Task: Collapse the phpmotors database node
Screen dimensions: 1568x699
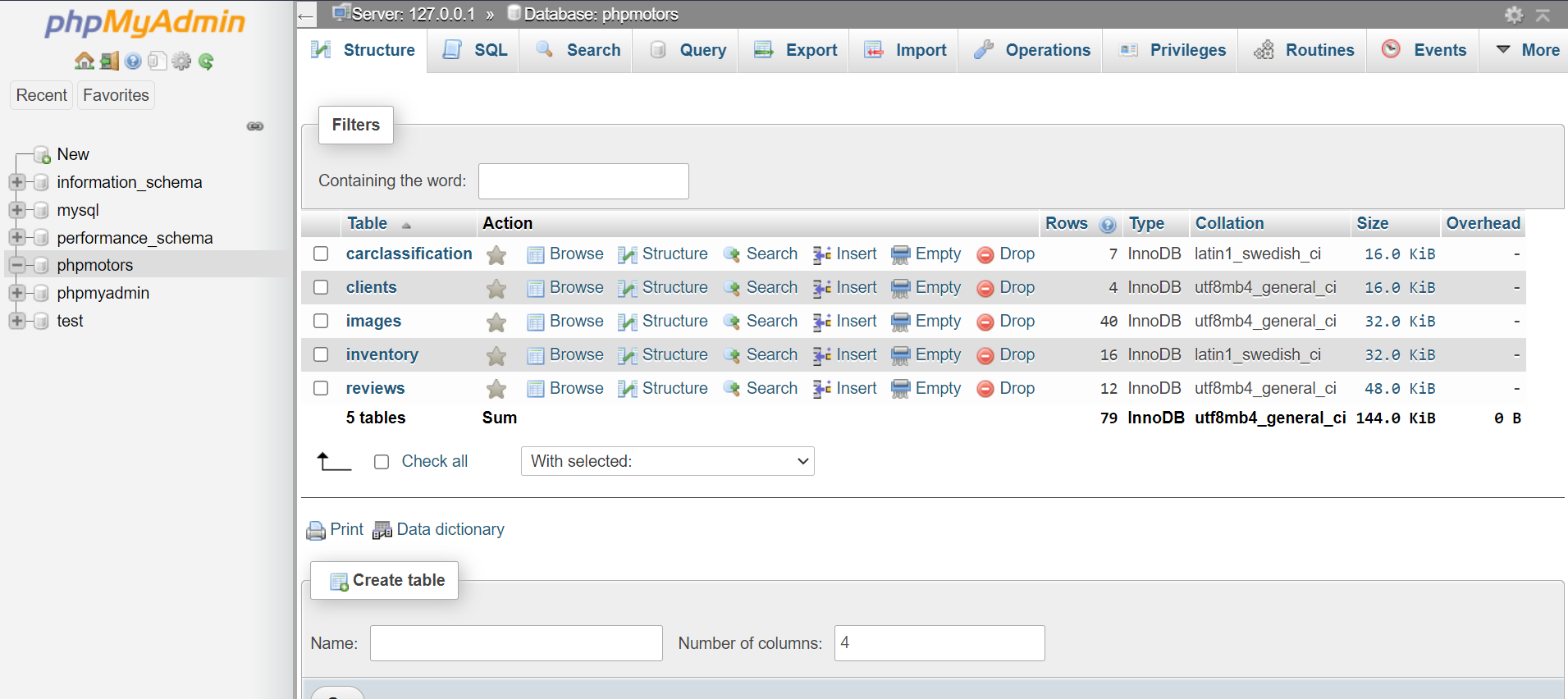Action: pyautogui.click(x=16, y=265)
